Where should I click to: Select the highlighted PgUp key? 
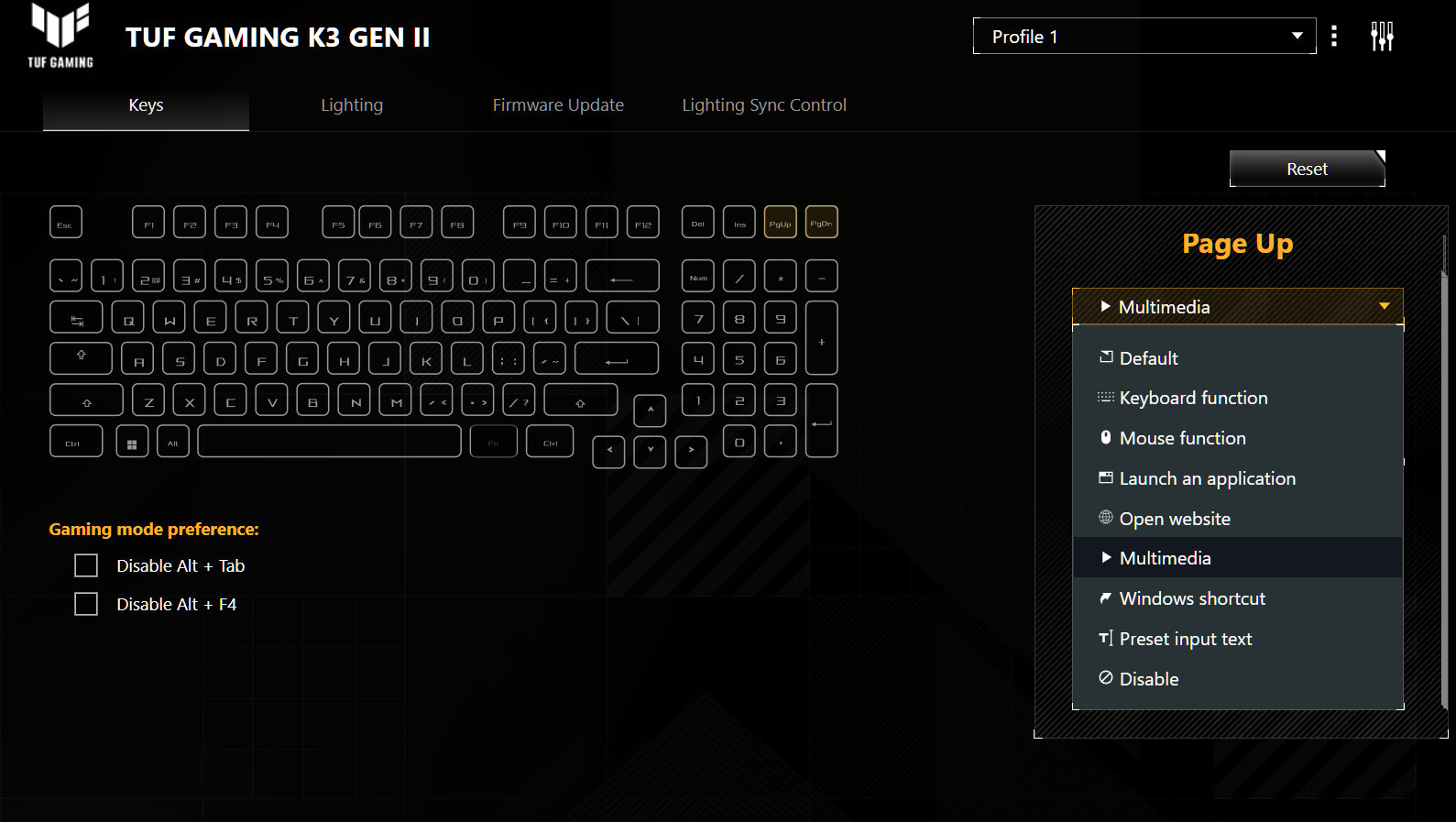[781, 223]
